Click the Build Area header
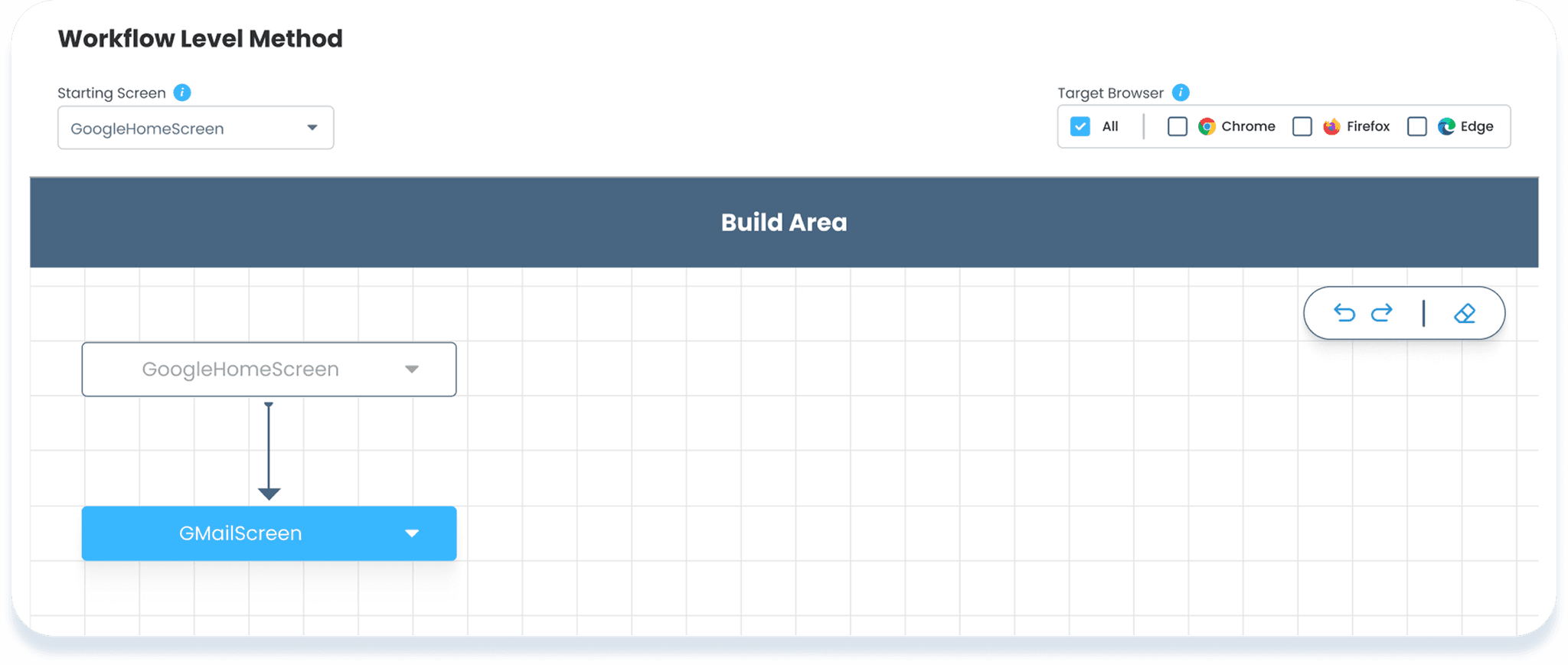Viewport: 1568px width, 665px height. point(784,223)
